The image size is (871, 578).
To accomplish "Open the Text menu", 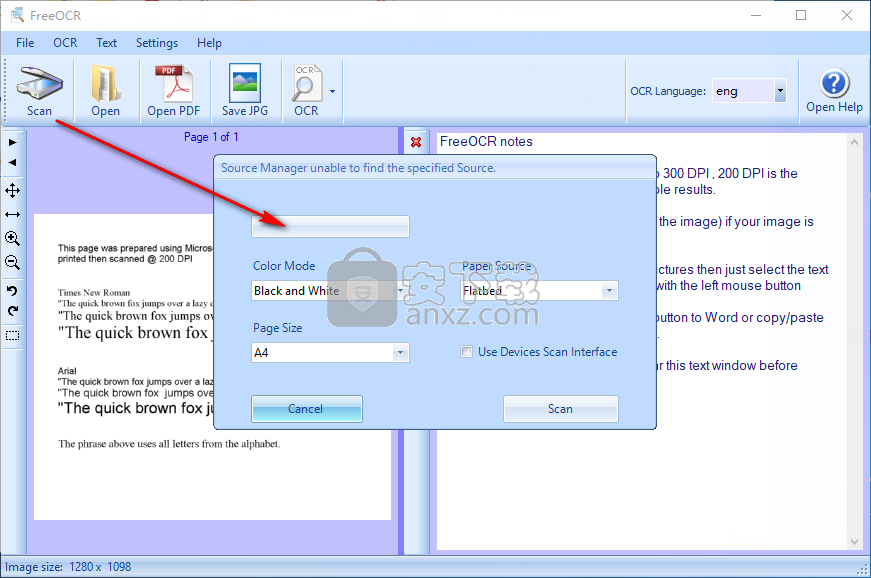I will tap(106, 43).
